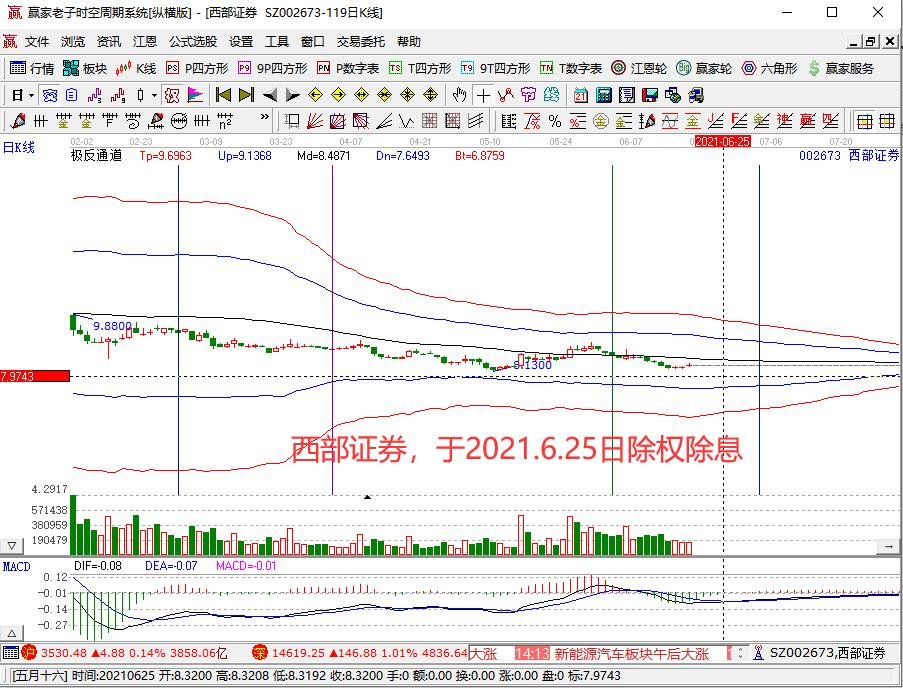Screen dimensions: 903x688
Task: Click the 江恩轮 Gann wheel icon
Action: point(633,68)
